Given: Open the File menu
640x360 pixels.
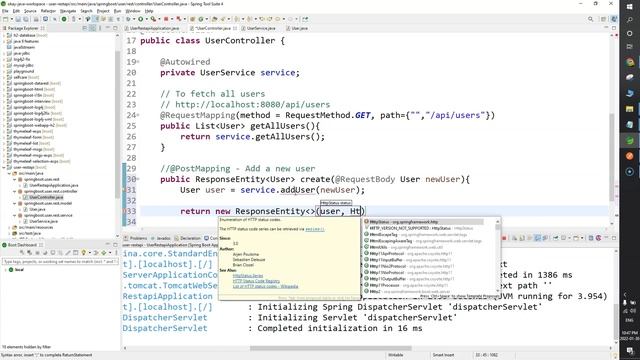Looking at the screenshot, I should pos(5,11).
